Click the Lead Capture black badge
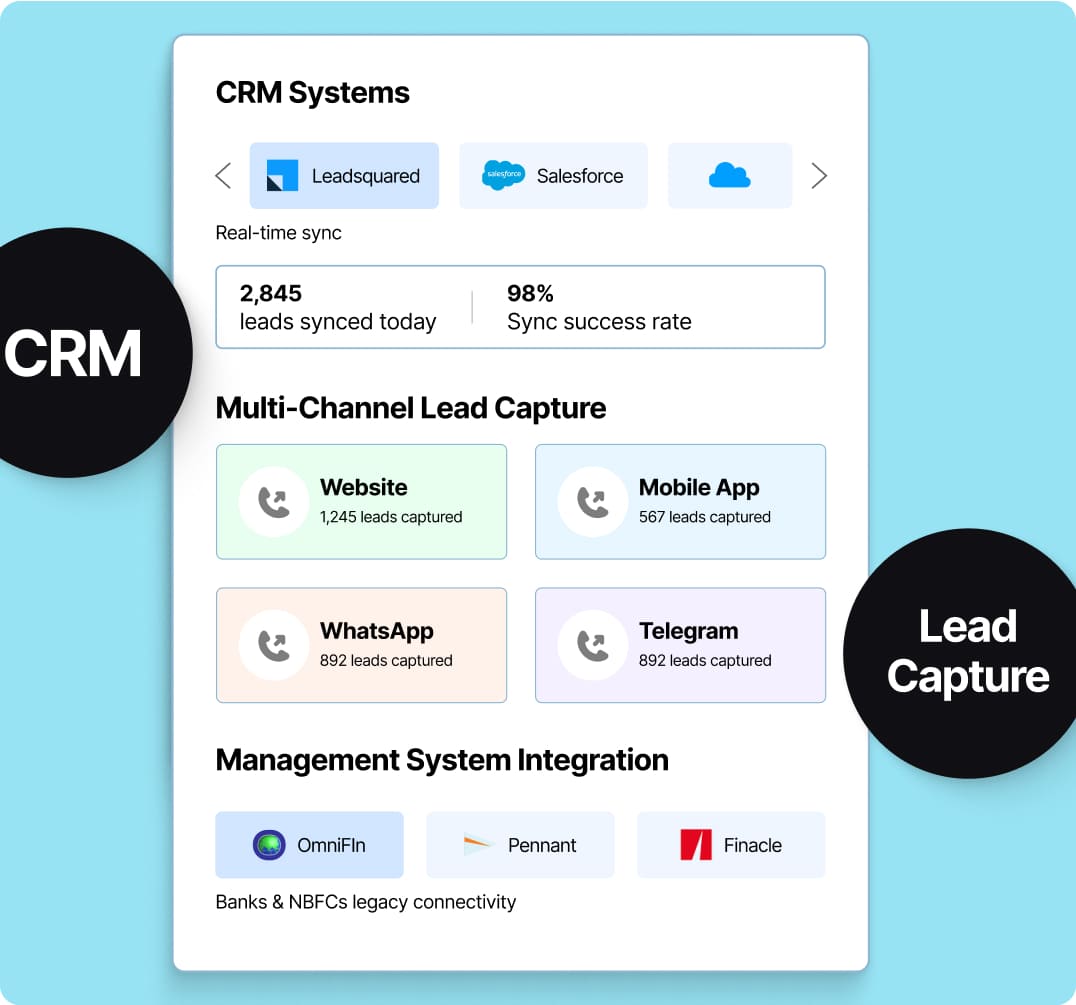 pos(965,652)
